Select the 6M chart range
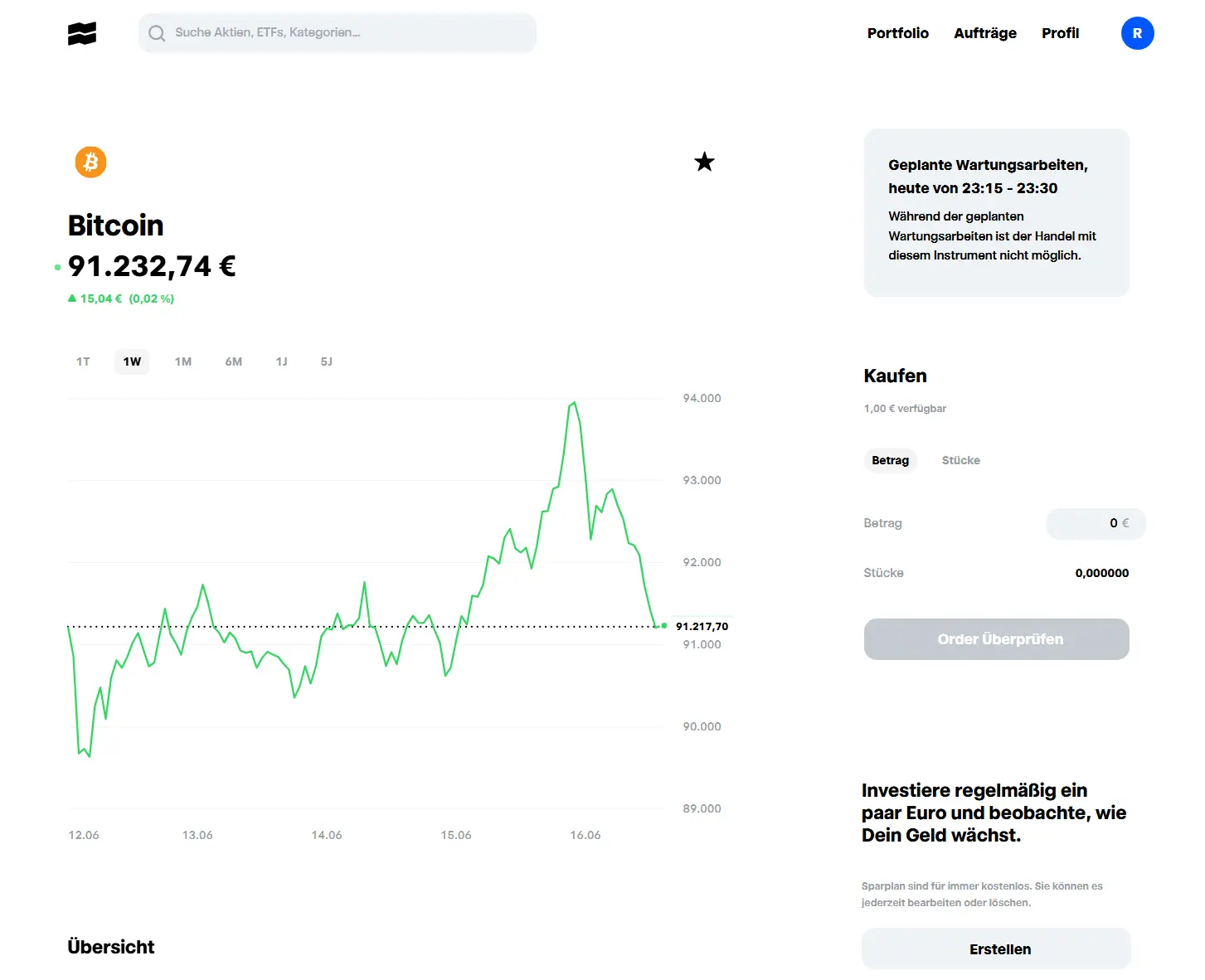The width and height of the screenshot is (1205, 980). pyautogui.click(x=234, y=361)
